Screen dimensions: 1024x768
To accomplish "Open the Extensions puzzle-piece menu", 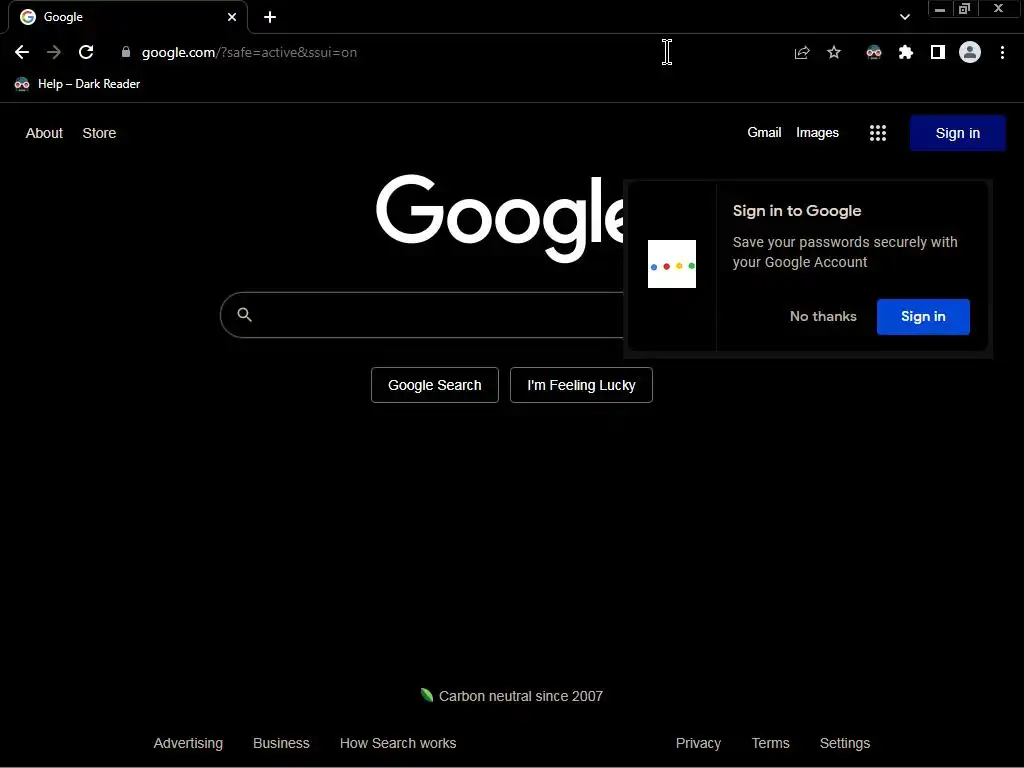I will pyautogui.click(x=906, y=52).
